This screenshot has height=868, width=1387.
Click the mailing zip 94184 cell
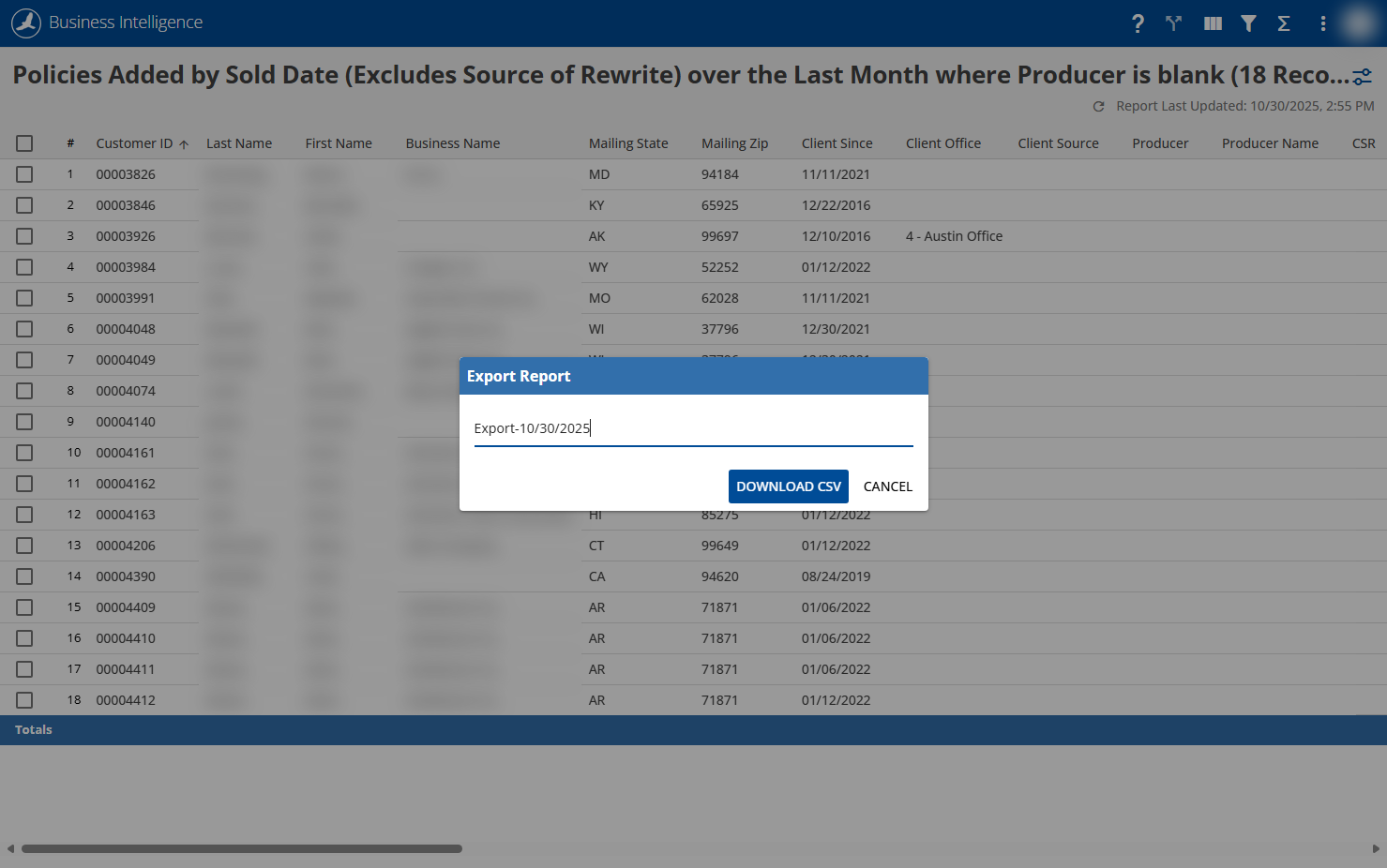[720, 174]
